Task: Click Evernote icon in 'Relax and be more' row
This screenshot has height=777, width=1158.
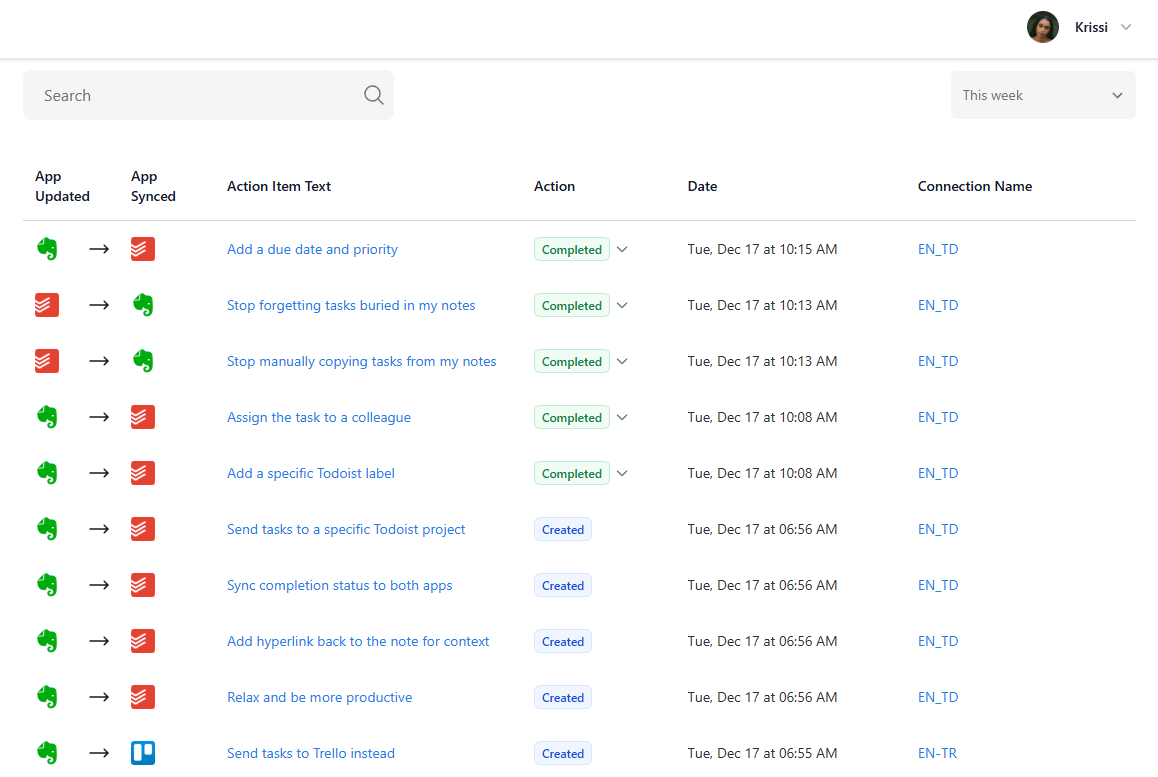Action: (47, 697)
